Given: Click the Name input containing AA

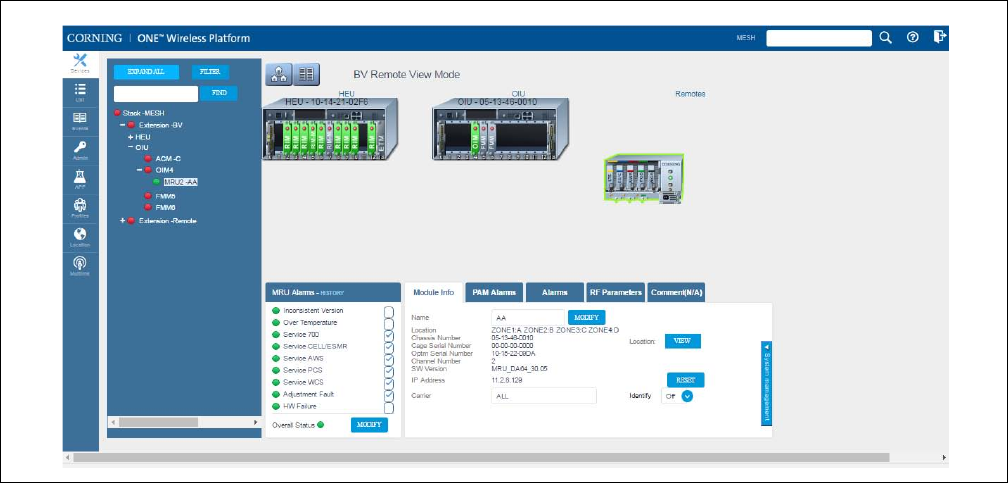Looking at the screenshot, I should 528,318.
